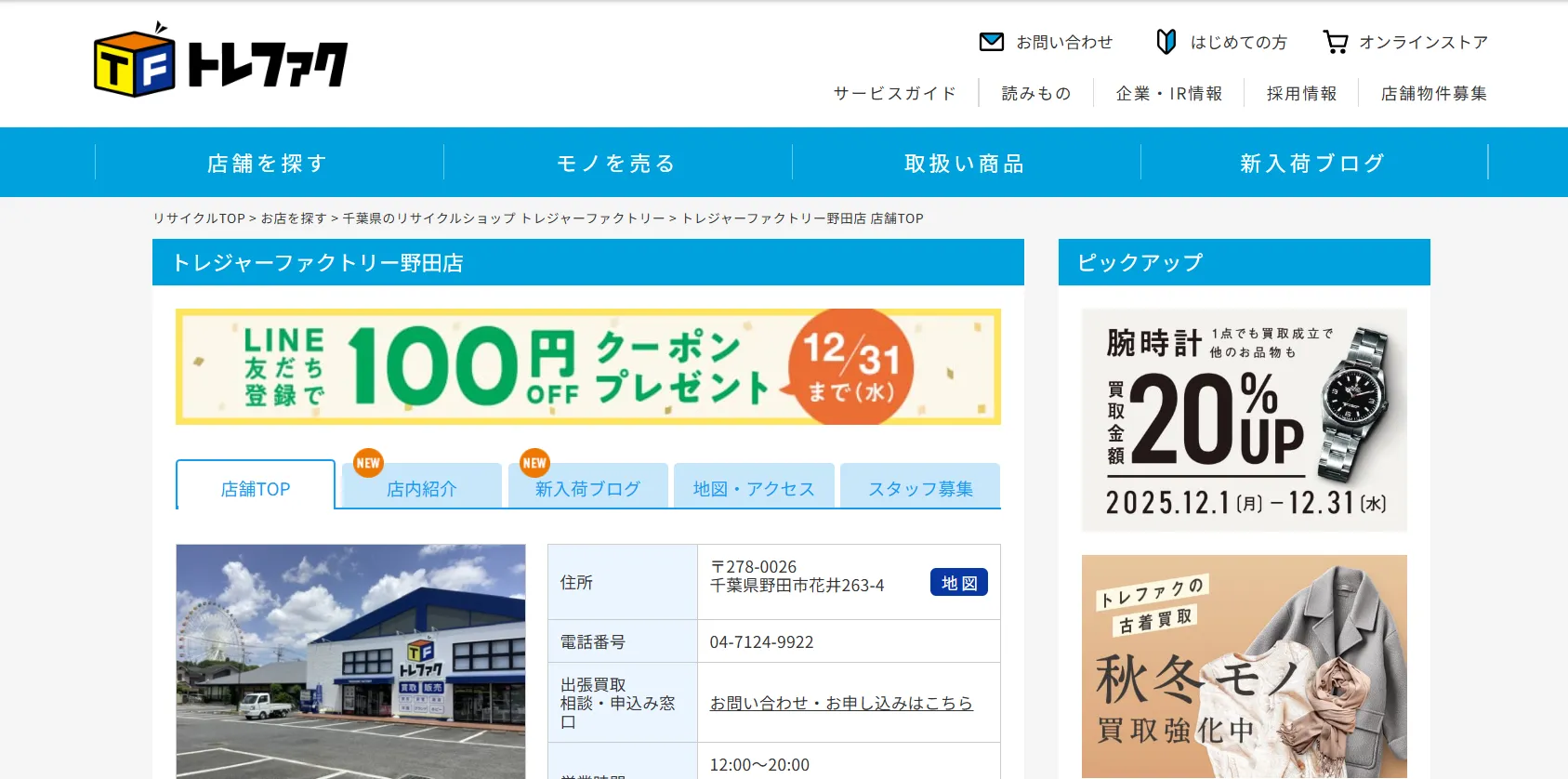
Task: Open the wristwatch 20% UP banner
Action: (x=1244, y=420)
